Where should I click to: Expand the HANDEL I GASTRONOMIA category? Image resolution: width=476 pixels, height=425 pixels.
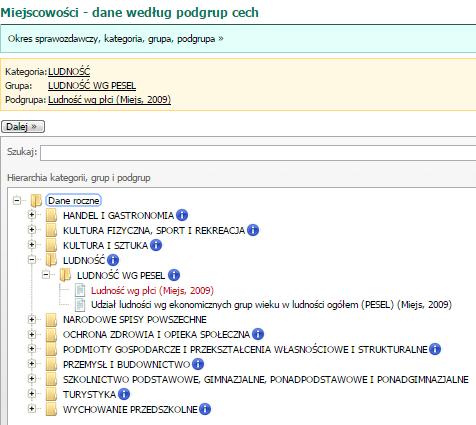click(32, 215)
